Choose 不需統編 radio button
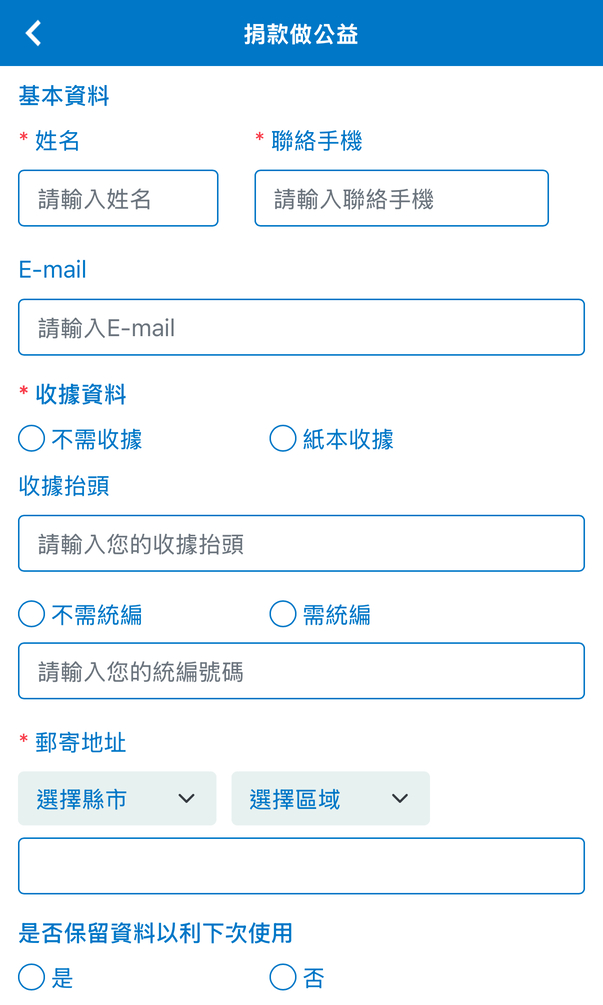 32,614
